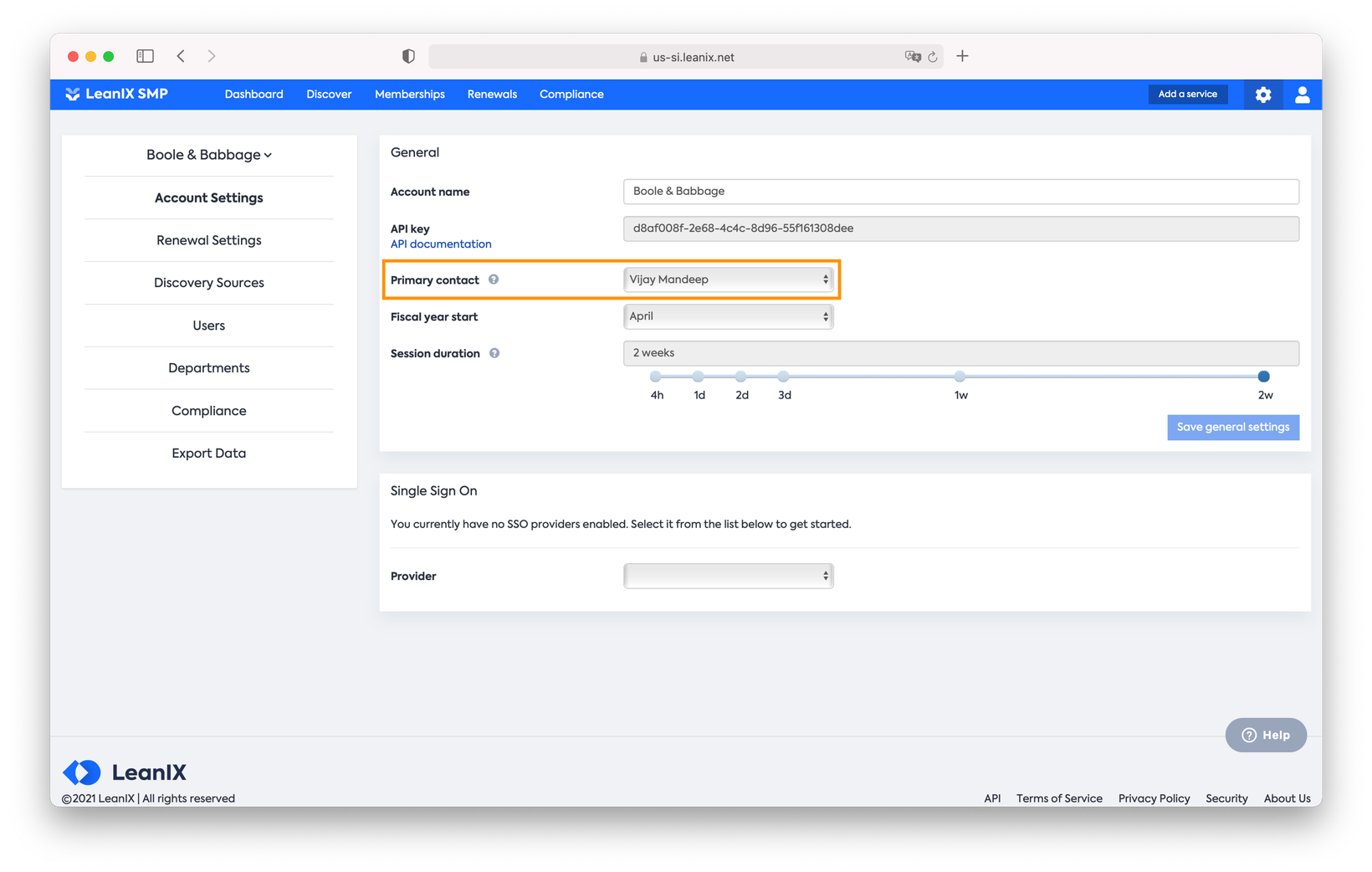Open the user profile icon
The image size is (1372, 872).
click(x=1302, y=95)
